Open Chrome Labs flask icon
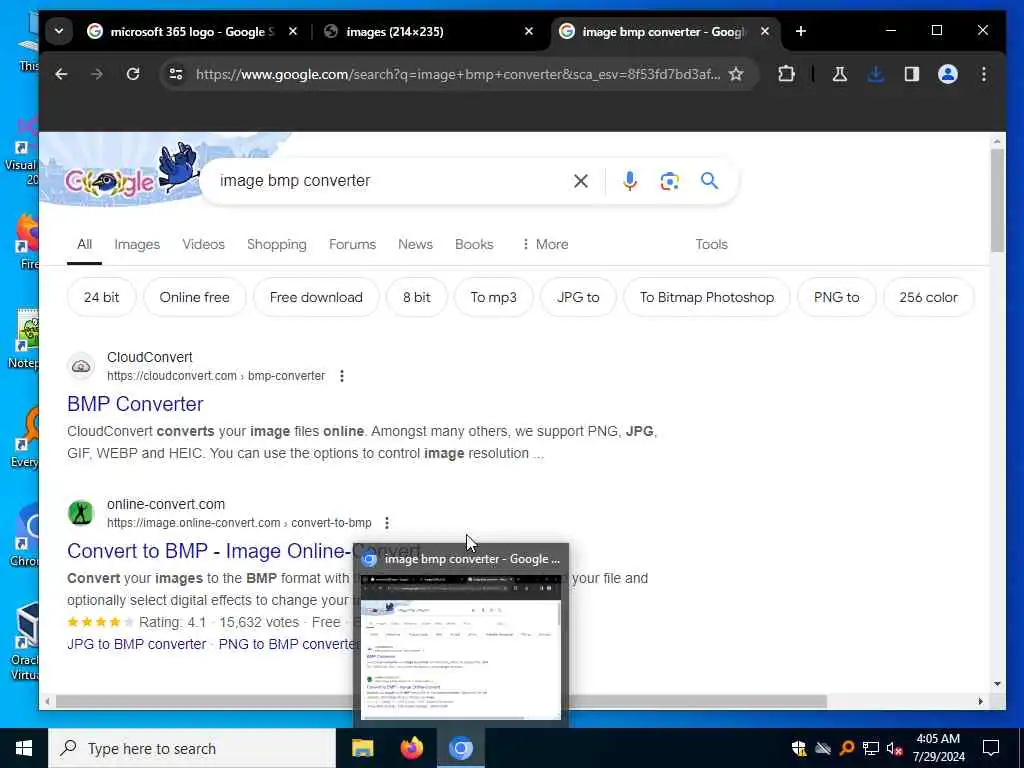Image resolution: width=1024 pixels, height=768 pixels. [x=840, y=74]
